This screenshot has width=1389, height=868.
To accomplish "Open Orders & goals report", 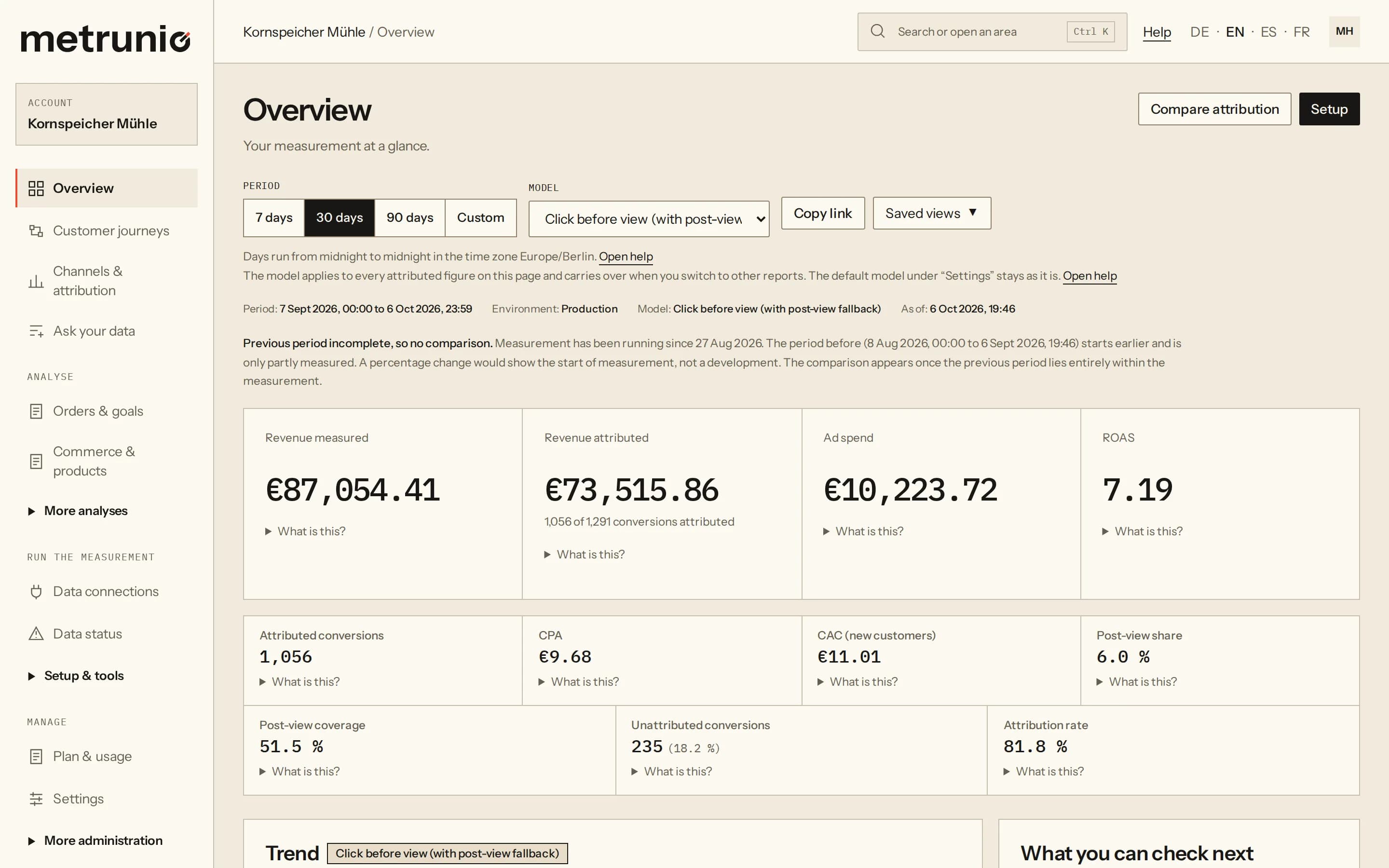I will point(107,411).
